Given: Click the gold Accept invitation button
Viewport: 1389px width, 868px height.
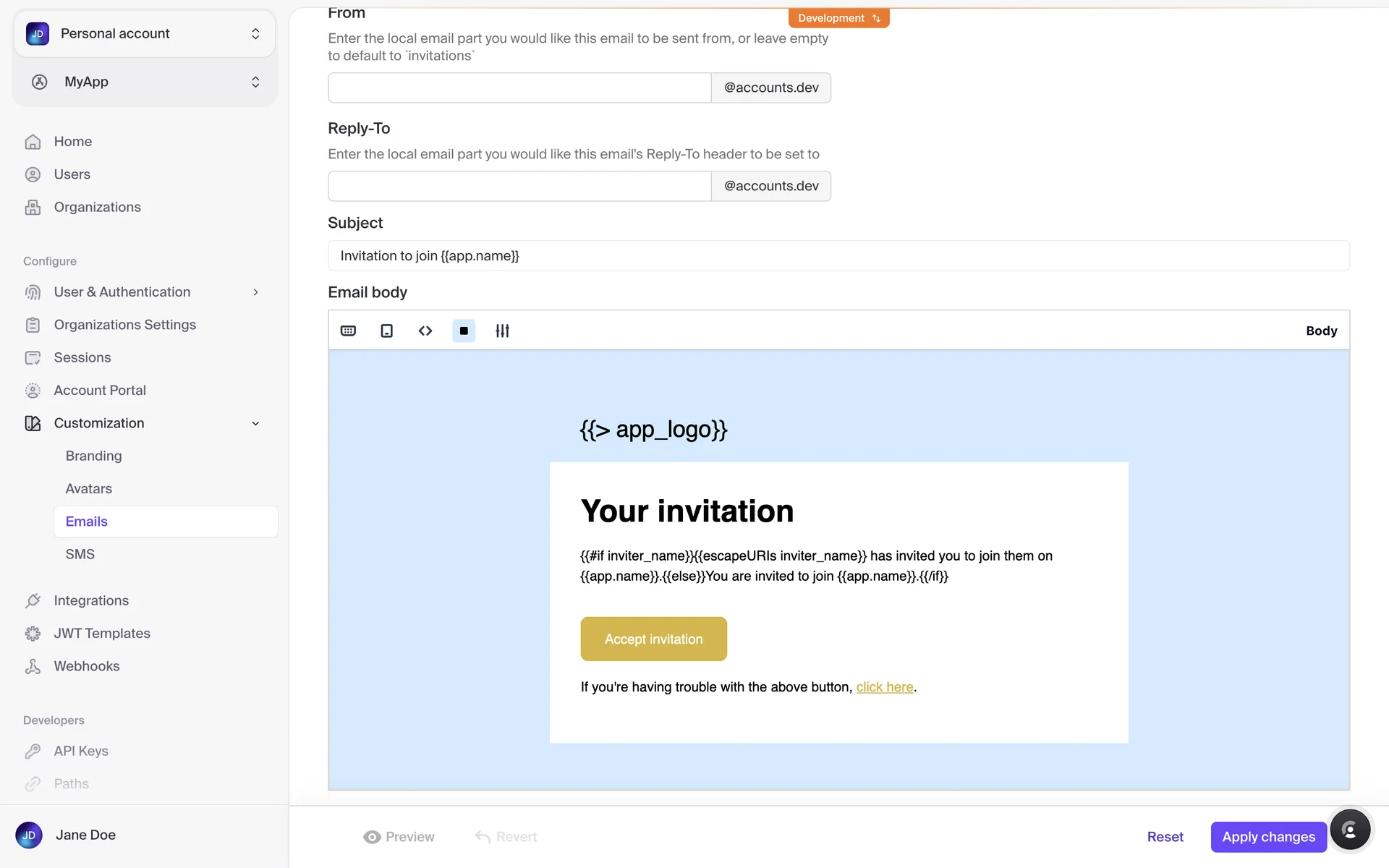Looking at the screenshot, I should click(653, 639).
